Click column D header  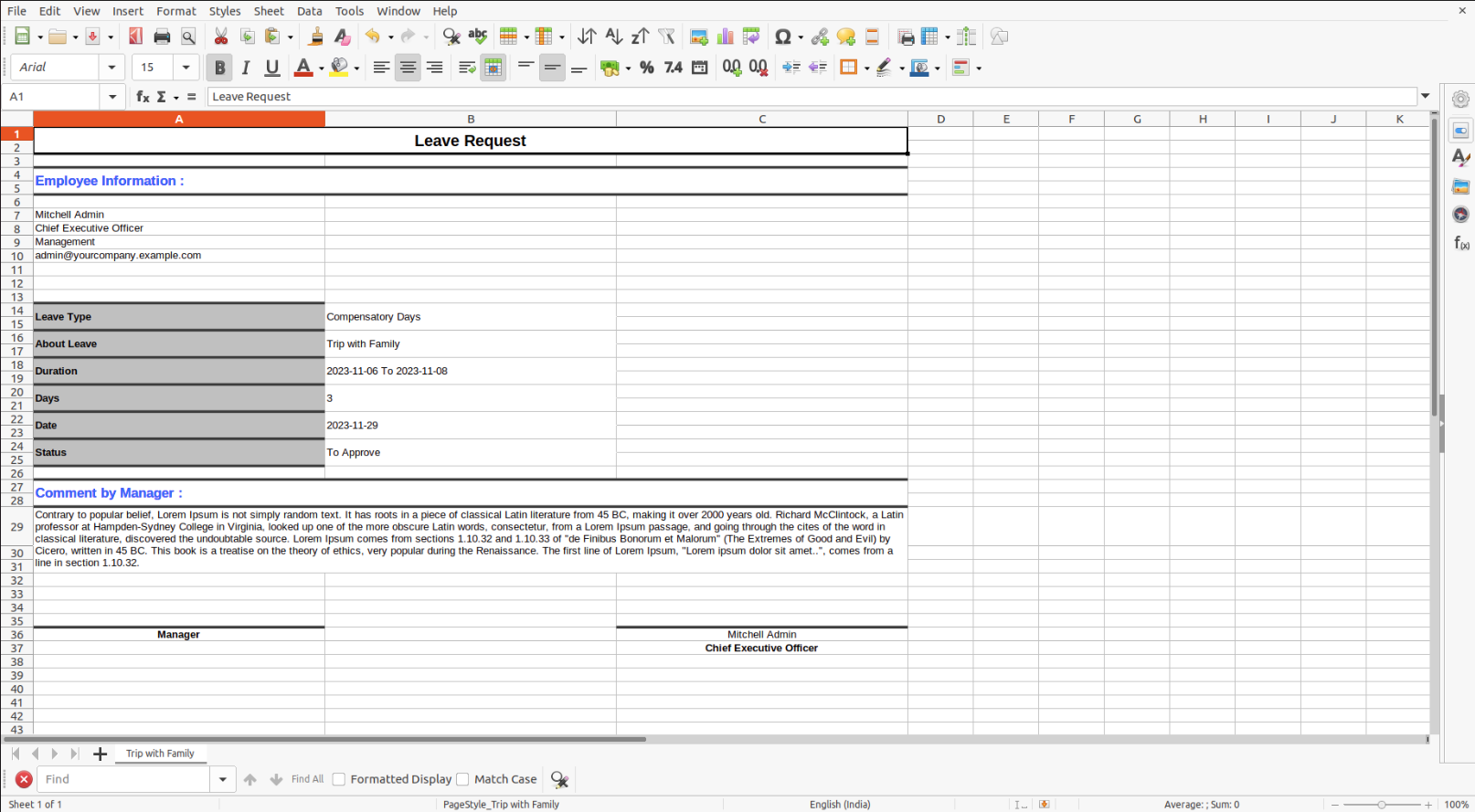click(940, 119)
